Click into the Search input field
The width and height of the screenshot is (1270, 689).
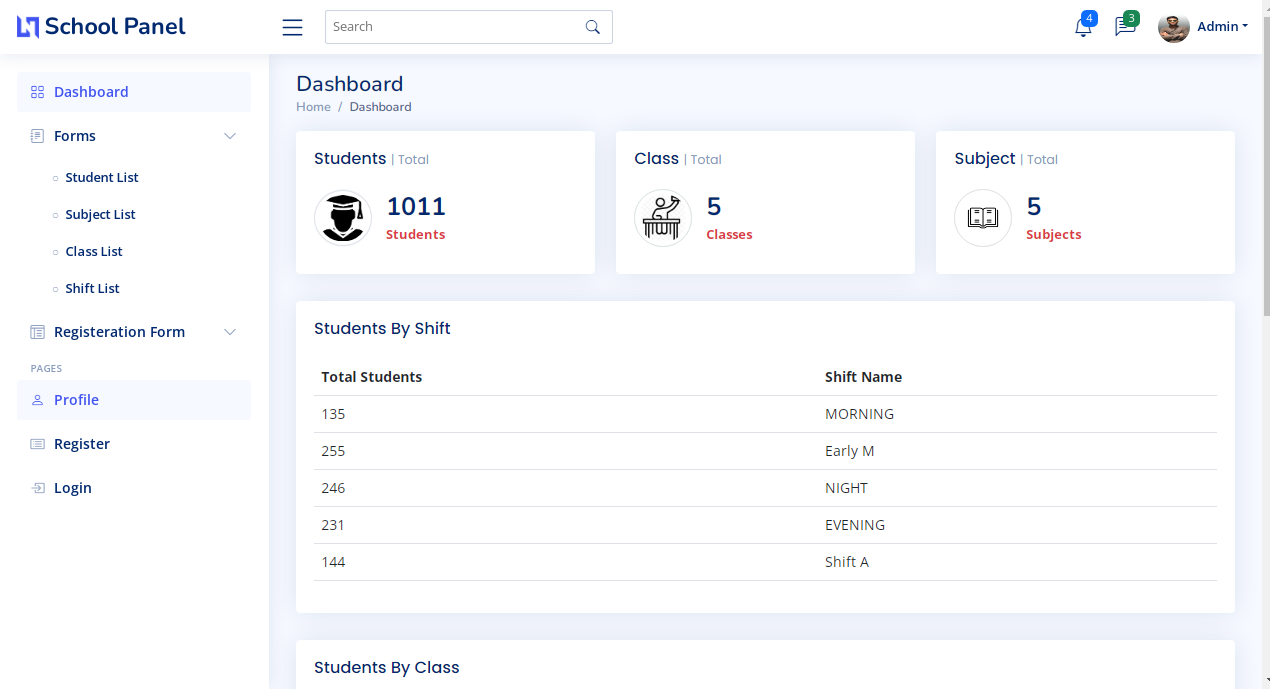(x=455, y=27)
